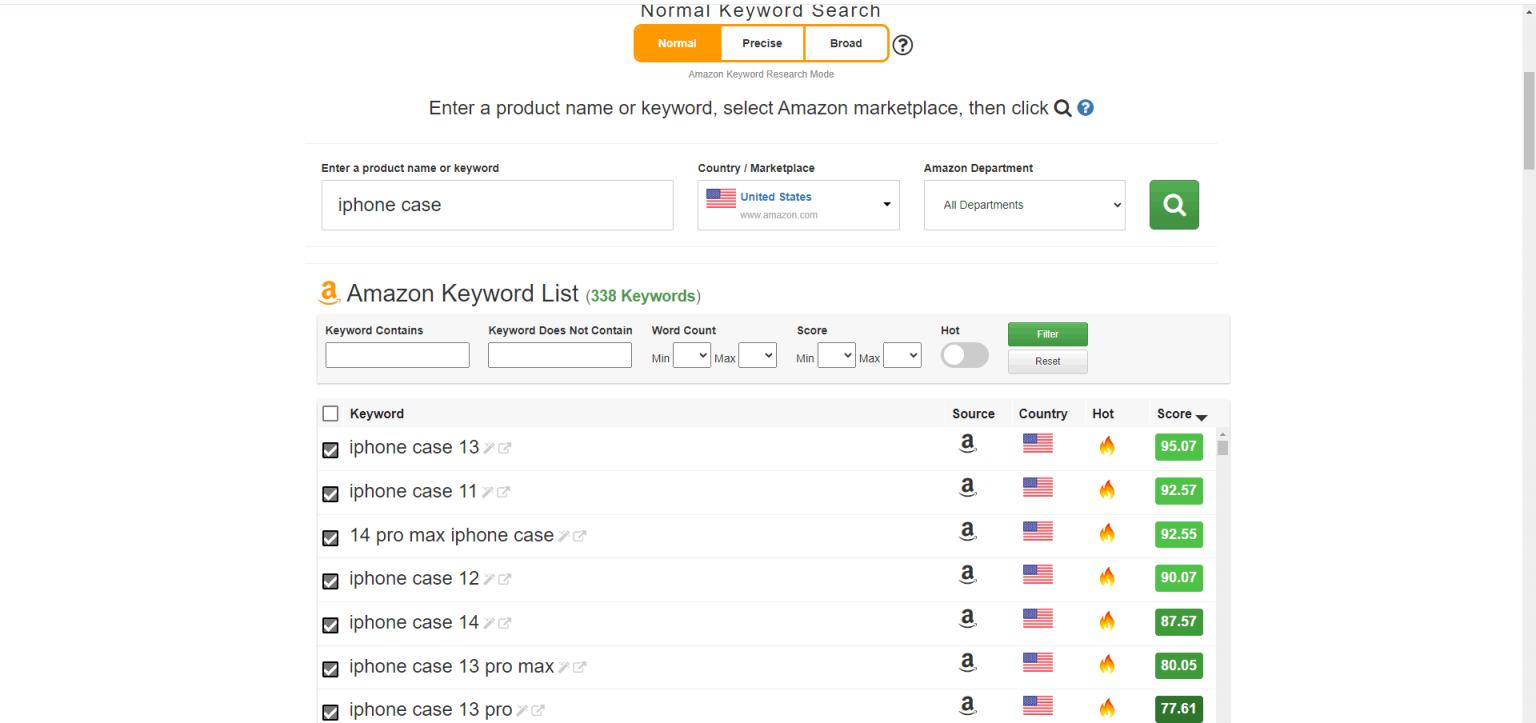Click the 14 pro max iphone case keyword
Image resolution: width=1536 pixels, height=723 pixels.
(x=451, y=535)
